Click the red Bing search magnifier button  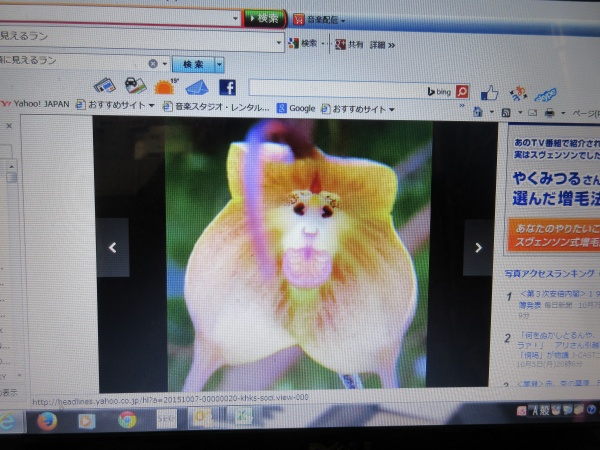pyautogui.click(x=462, y=91)
